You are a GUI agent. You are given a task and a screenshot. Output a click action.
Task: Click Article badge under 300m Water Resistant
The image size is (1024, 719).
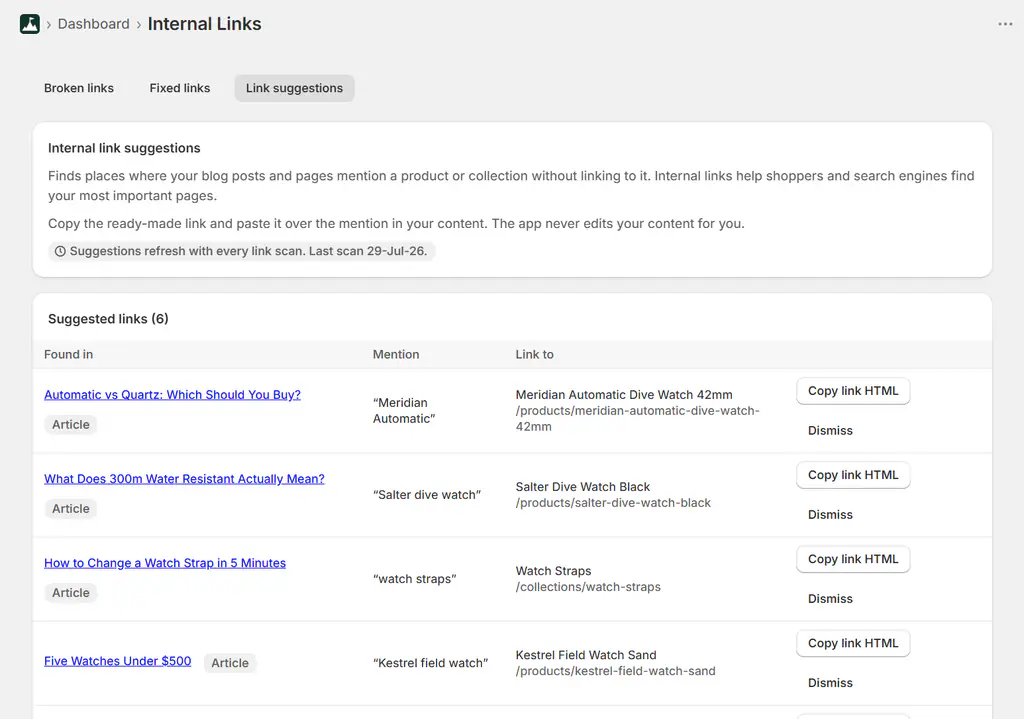point(71,509)
